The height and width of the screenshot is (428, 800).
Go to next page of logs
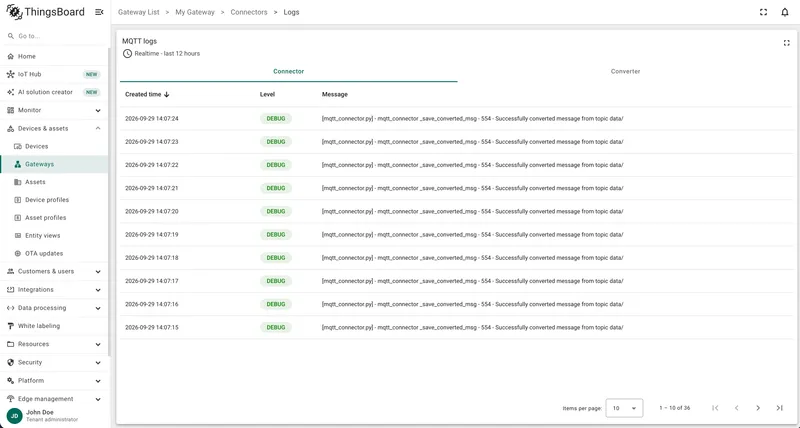coord(758,408)
